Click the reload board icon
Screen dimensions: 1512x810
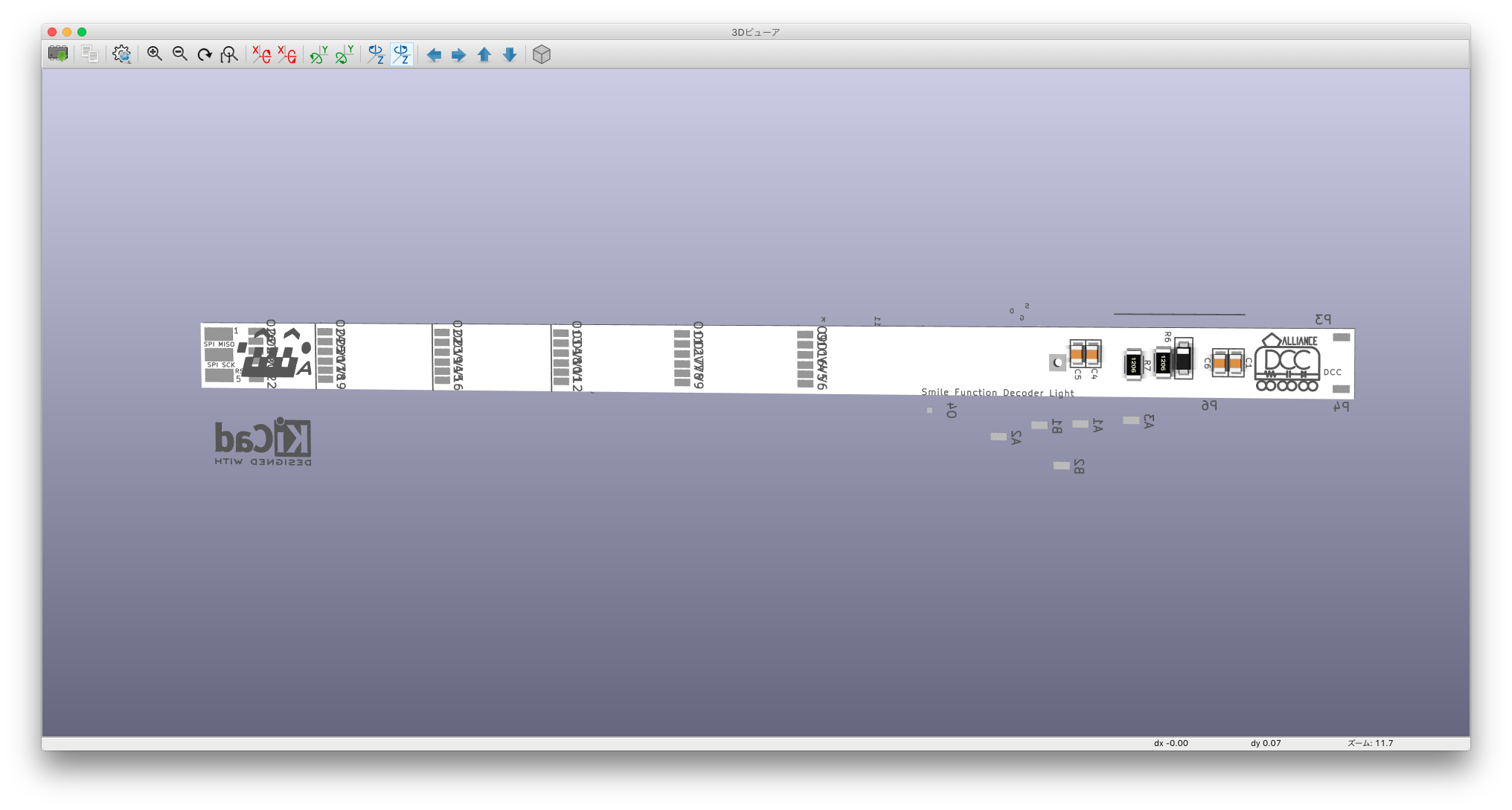tap(57, 54)
